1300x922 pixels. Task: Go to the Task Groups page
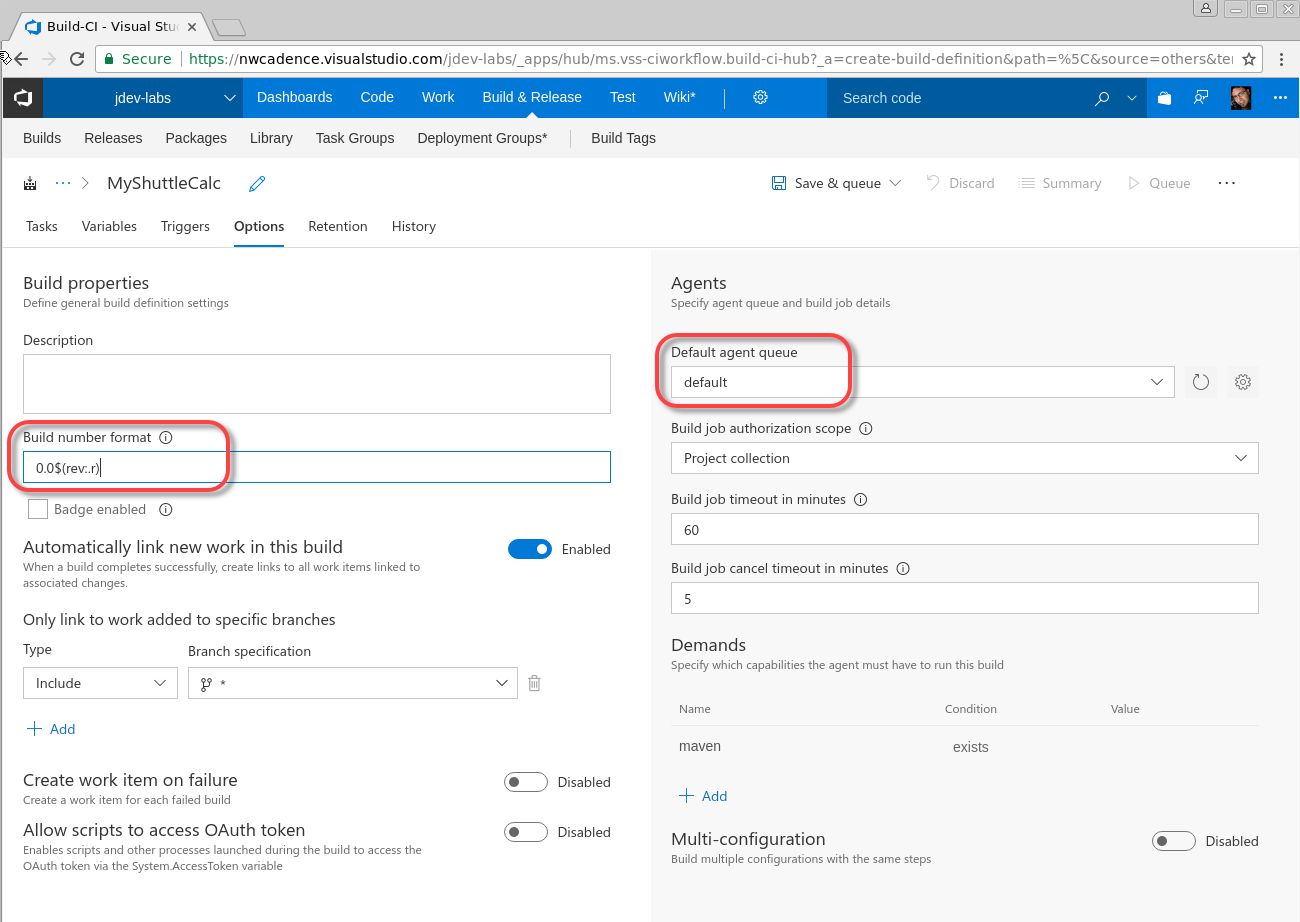click(355, 138)
